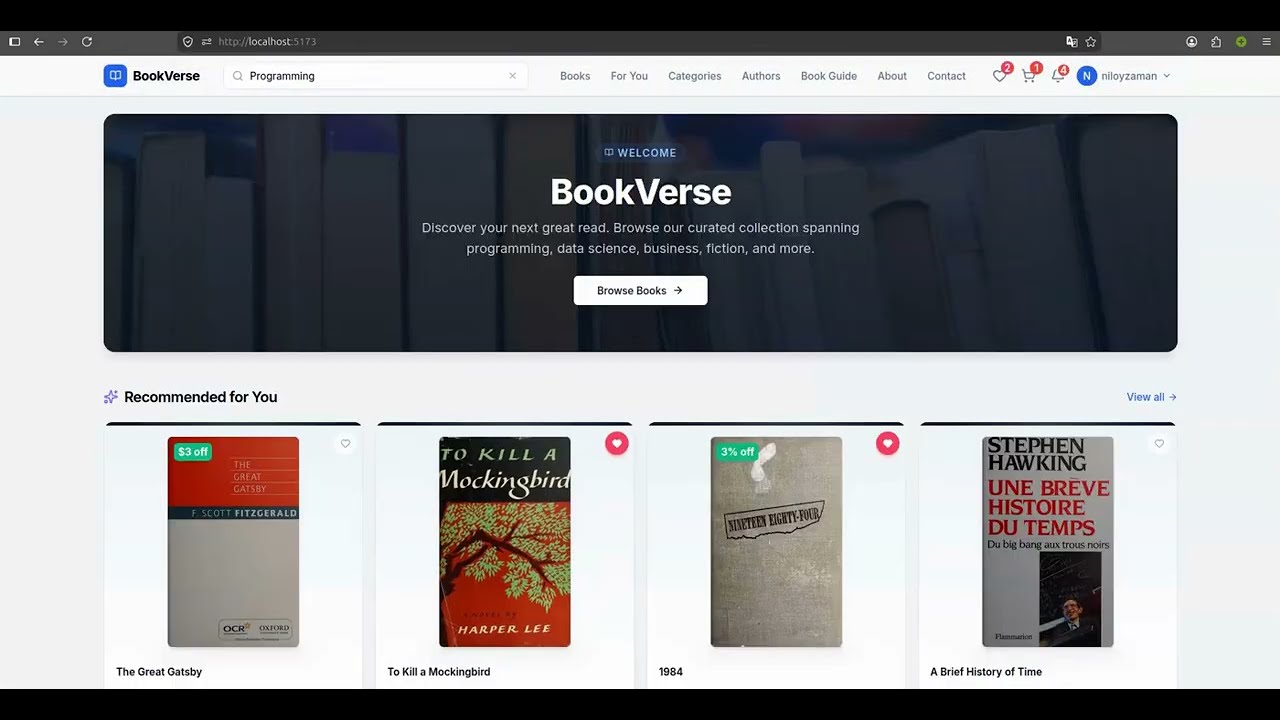Click the View all link
Screen dimensions: 1280x720
pos(1152,397)
